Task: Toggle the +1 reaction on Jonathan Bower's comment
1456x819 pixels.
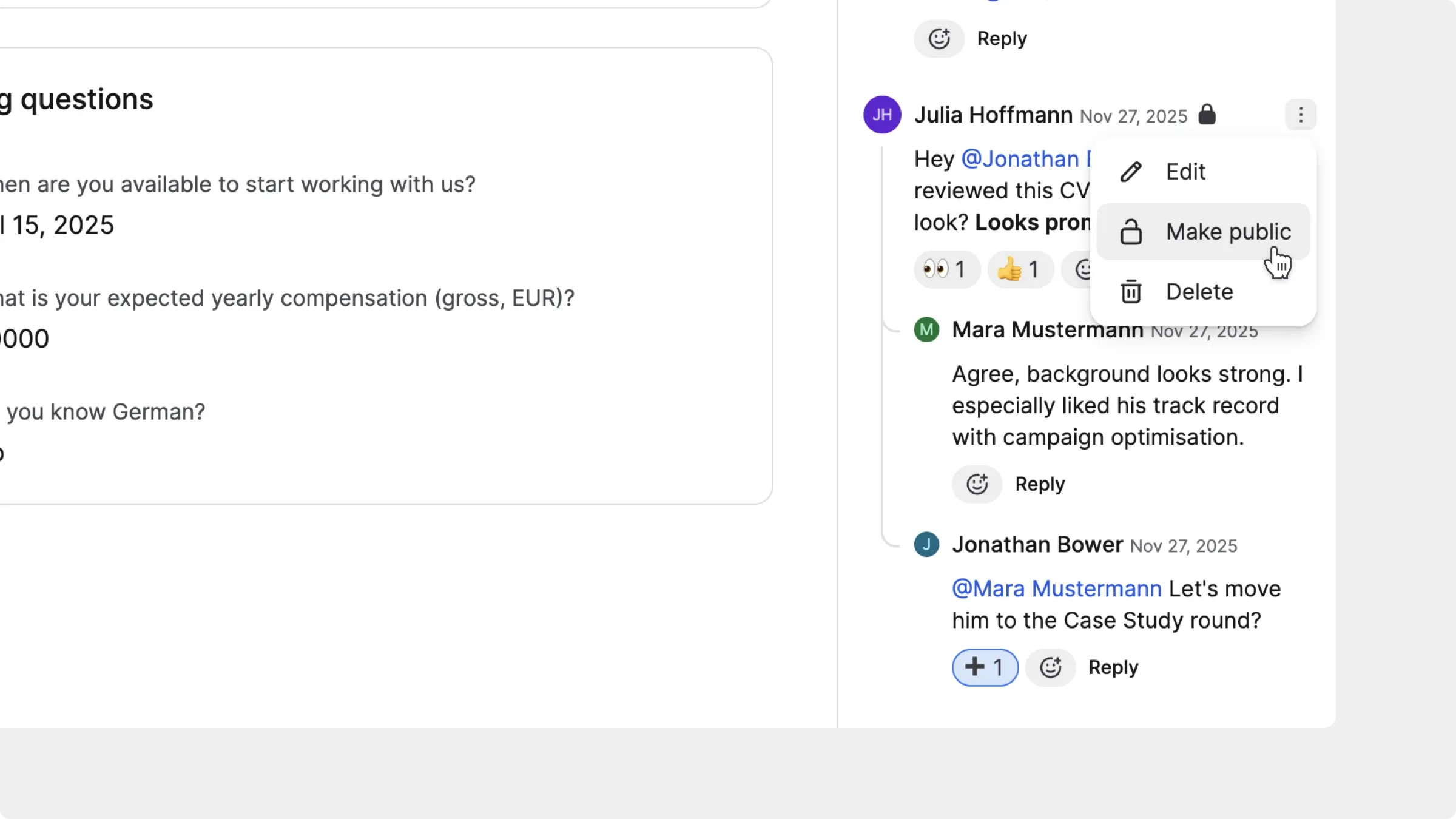Action: click(x=985, y=667)
